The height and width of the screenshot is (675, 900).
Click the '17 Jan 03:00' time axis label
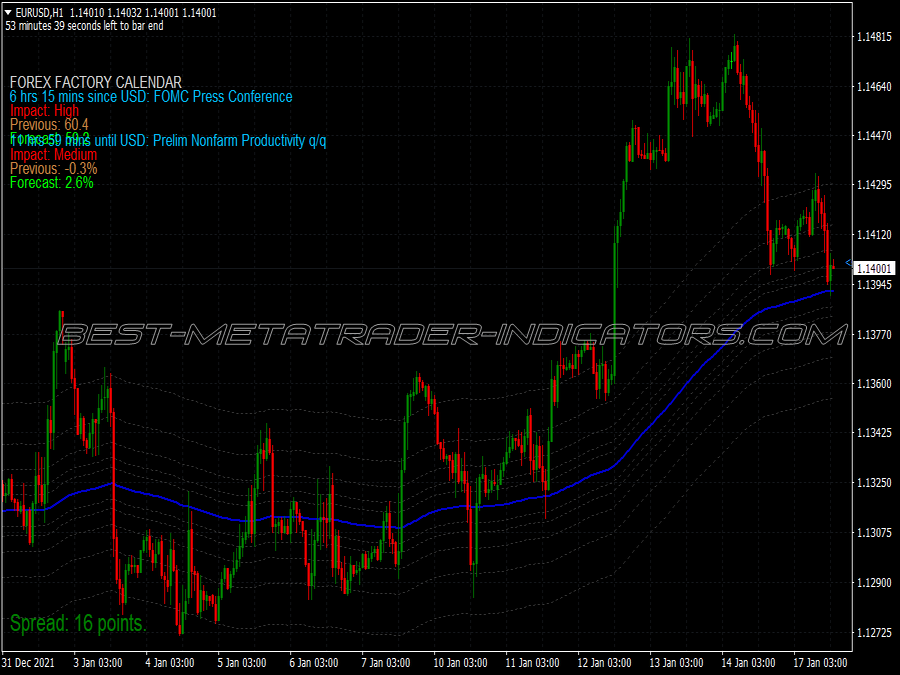click(x=821, y=662)
